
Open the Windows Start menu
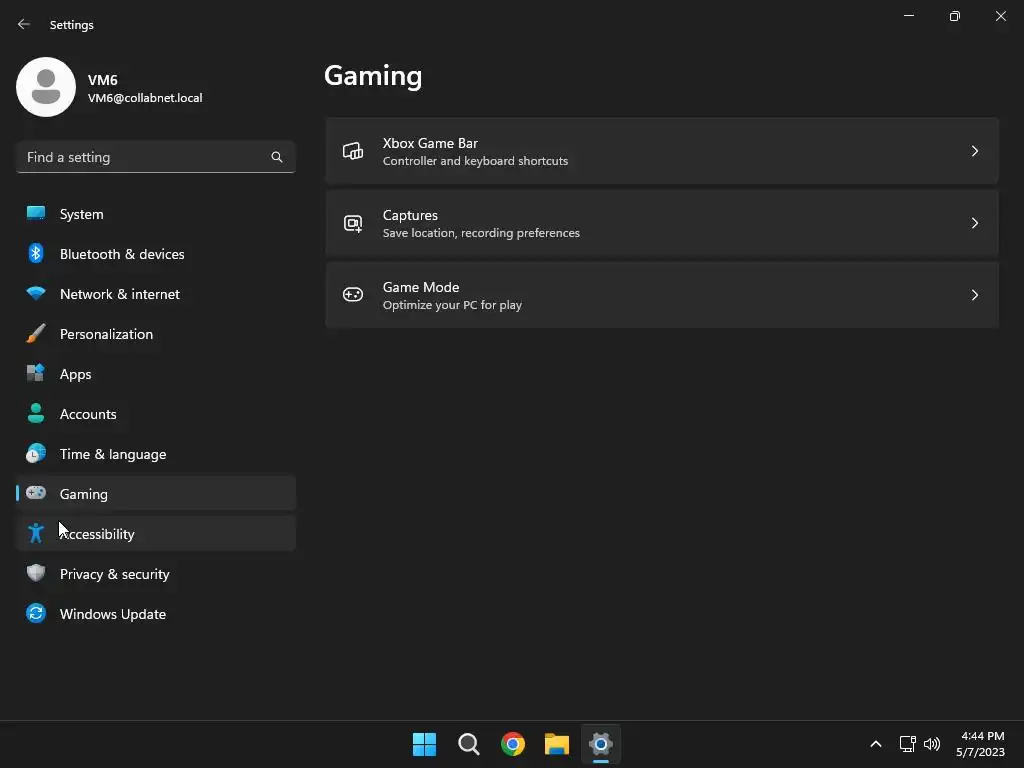424,744
